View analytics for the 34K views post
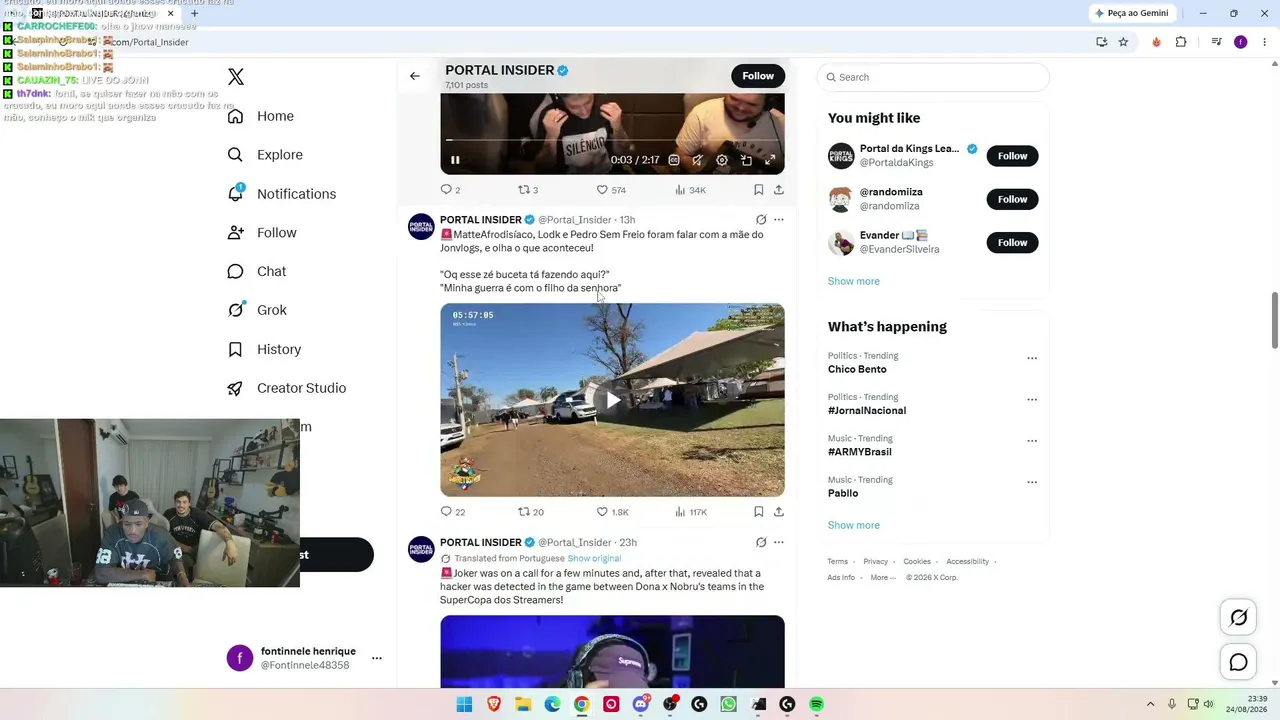 coord(690,190)
